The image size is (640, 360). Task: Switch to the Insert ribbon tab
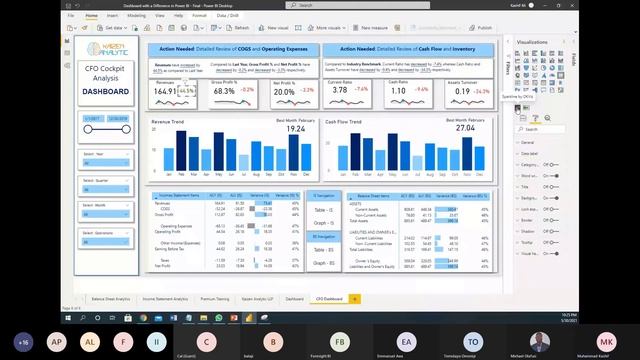pyautogui.click(x=112, y=16)
